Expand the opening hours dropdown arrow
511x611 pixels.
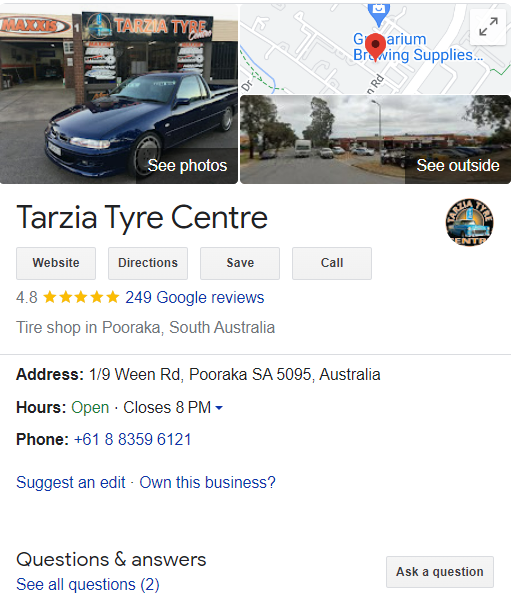pyautogui.click(x=219, y=408)
